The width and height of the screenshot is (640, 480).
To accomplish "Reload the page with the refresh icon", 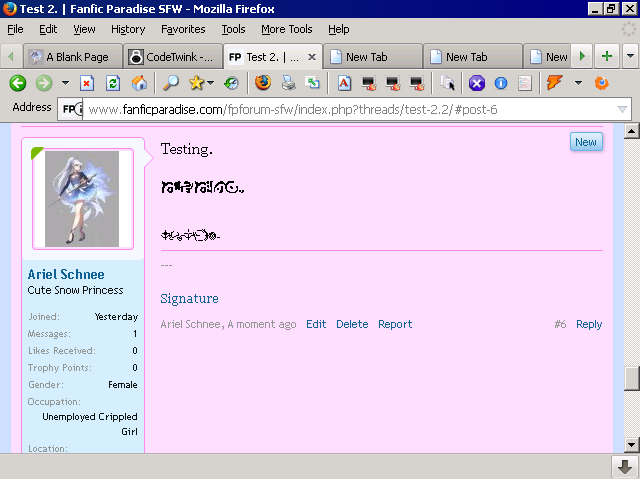I will coord(113,83).
